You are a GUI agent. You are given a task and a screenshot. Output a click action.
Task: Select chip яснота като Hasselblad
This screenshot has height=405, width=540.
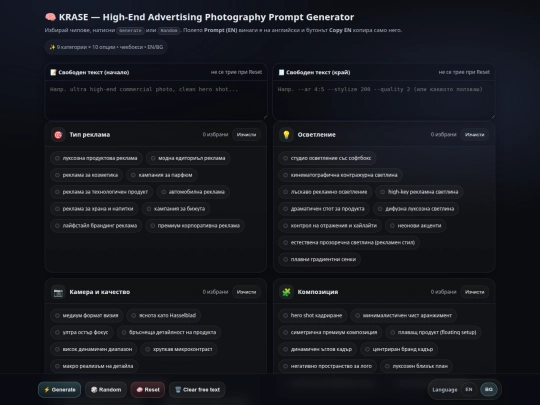164,315
